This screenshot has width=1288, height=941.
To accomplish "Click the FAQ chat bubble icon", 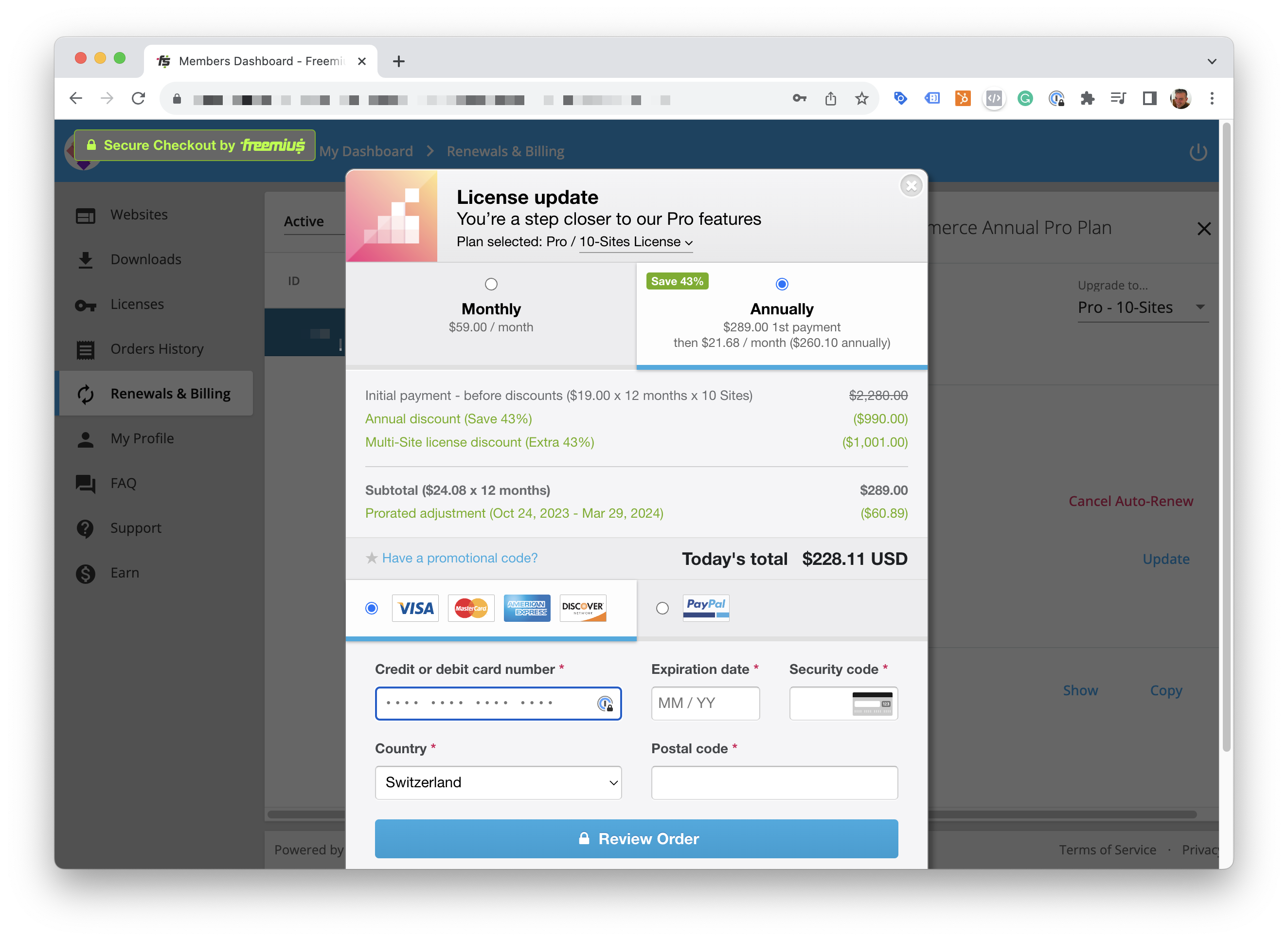I will click(86, 484).
